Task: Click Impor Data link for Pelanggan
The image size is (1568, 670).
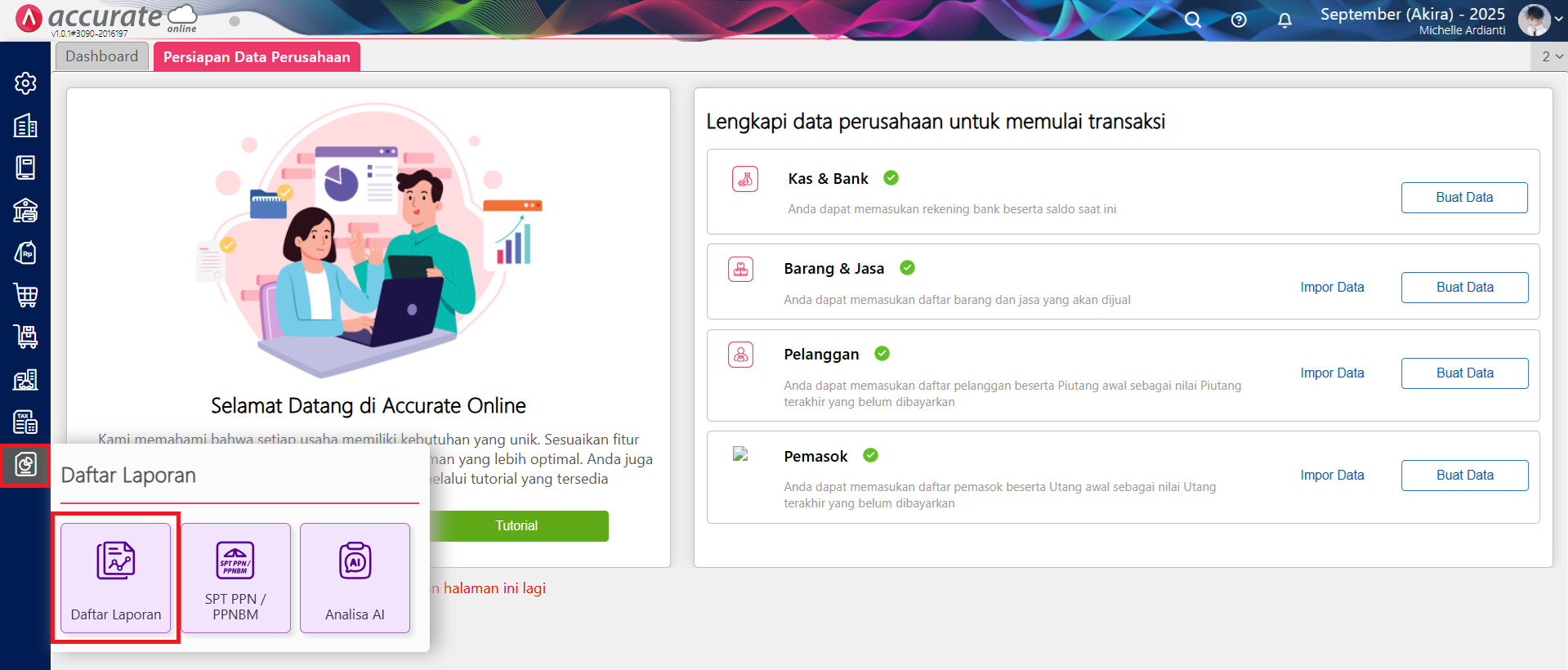Action: pyautogui.click(x=1332, y=373)
